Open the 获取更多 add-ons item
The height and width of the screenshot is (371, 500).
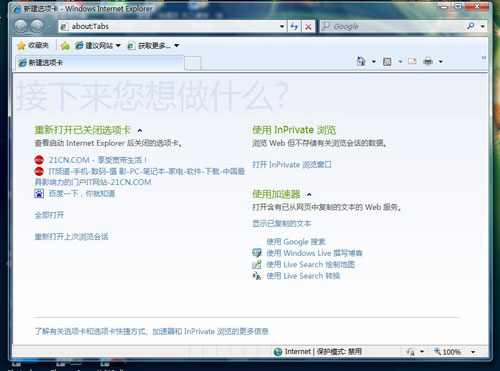click(x=153, y=45)
